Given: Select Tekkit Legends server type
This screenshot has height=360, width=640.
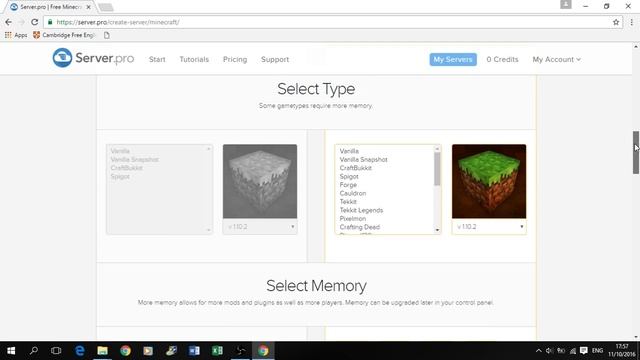Looking at the screenshot, I should tap(361, 210).
